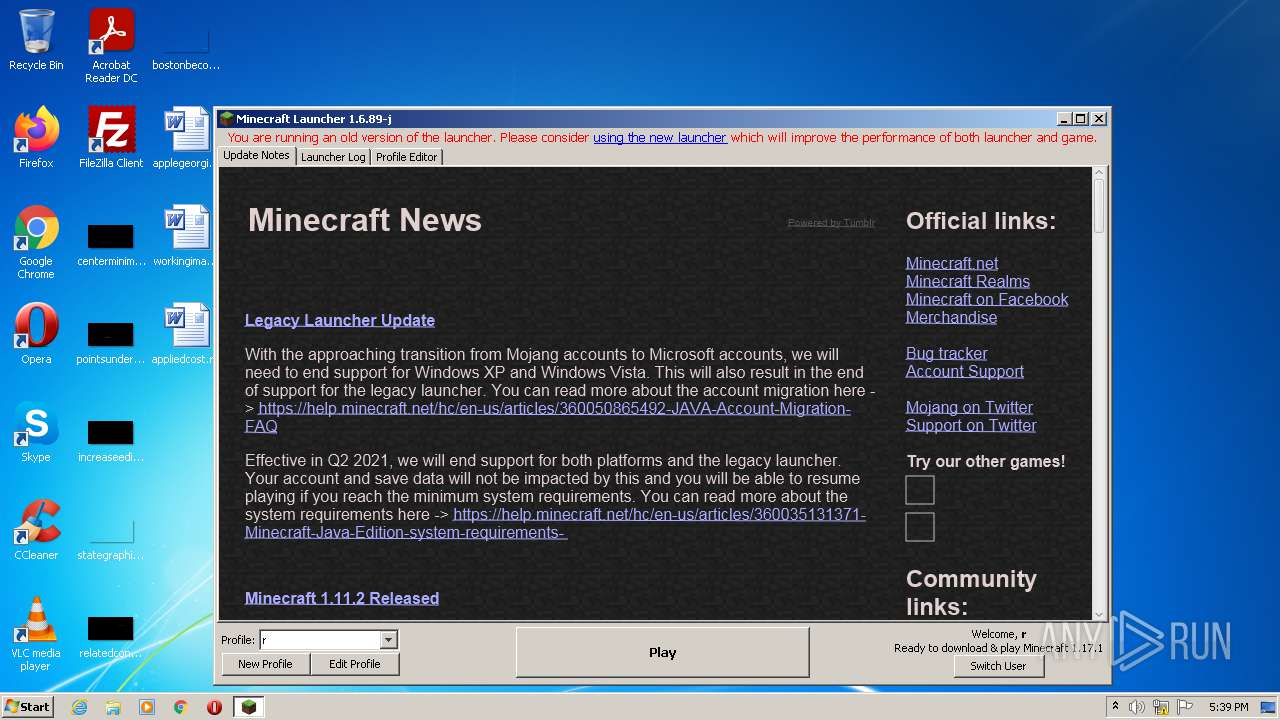Image resolution: width=1280 pixels, height=720 pixels.
Task: Launch Firefox from the desktop
Action: click(36, 138)
